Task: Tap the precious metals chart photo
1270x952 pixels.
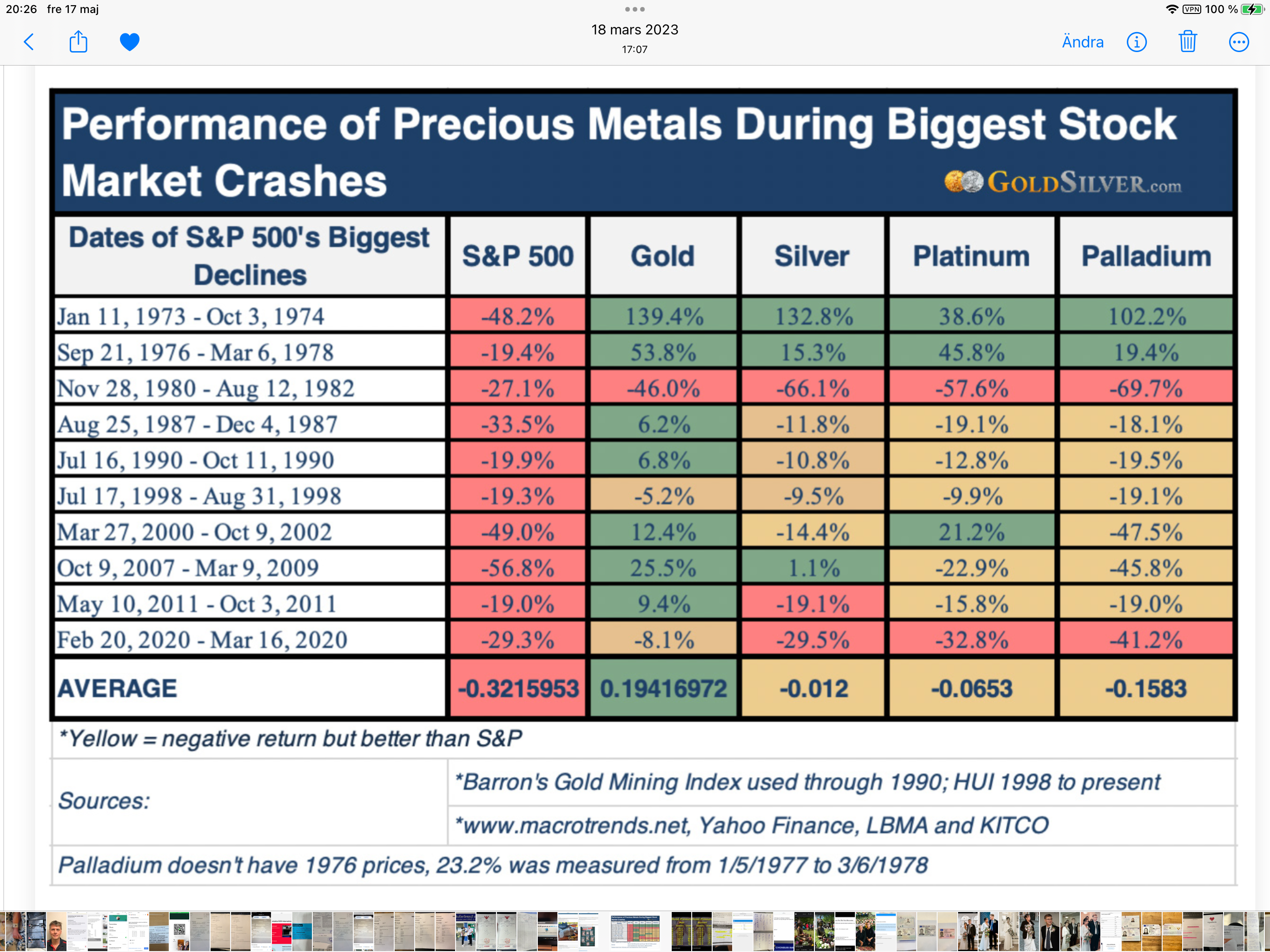Action: (643, 487)
